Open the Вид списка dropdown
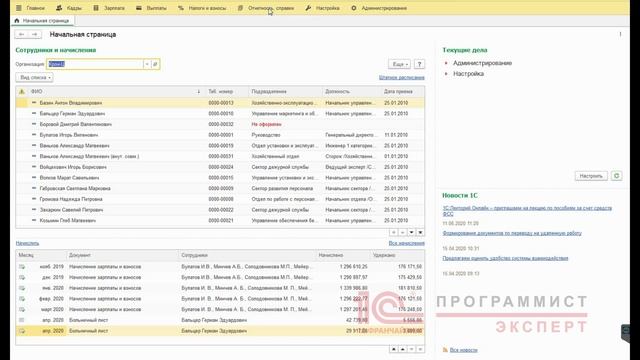 point(35,77)
